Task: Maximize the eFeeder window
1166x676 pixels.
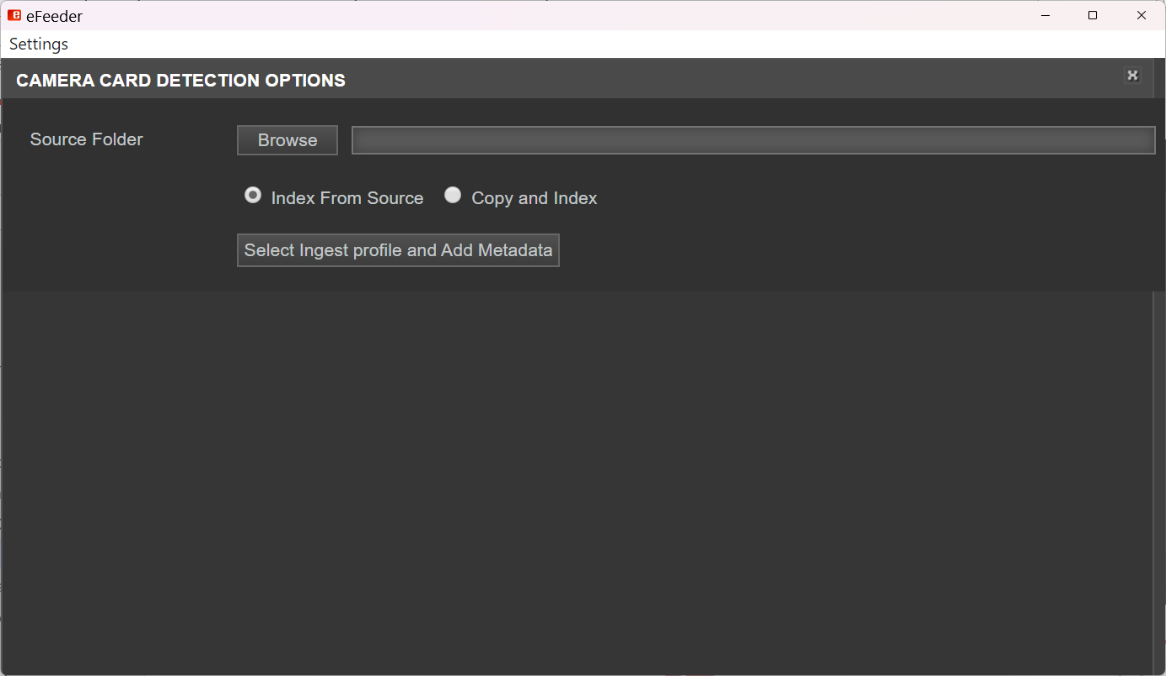Action: point(1093,16)
